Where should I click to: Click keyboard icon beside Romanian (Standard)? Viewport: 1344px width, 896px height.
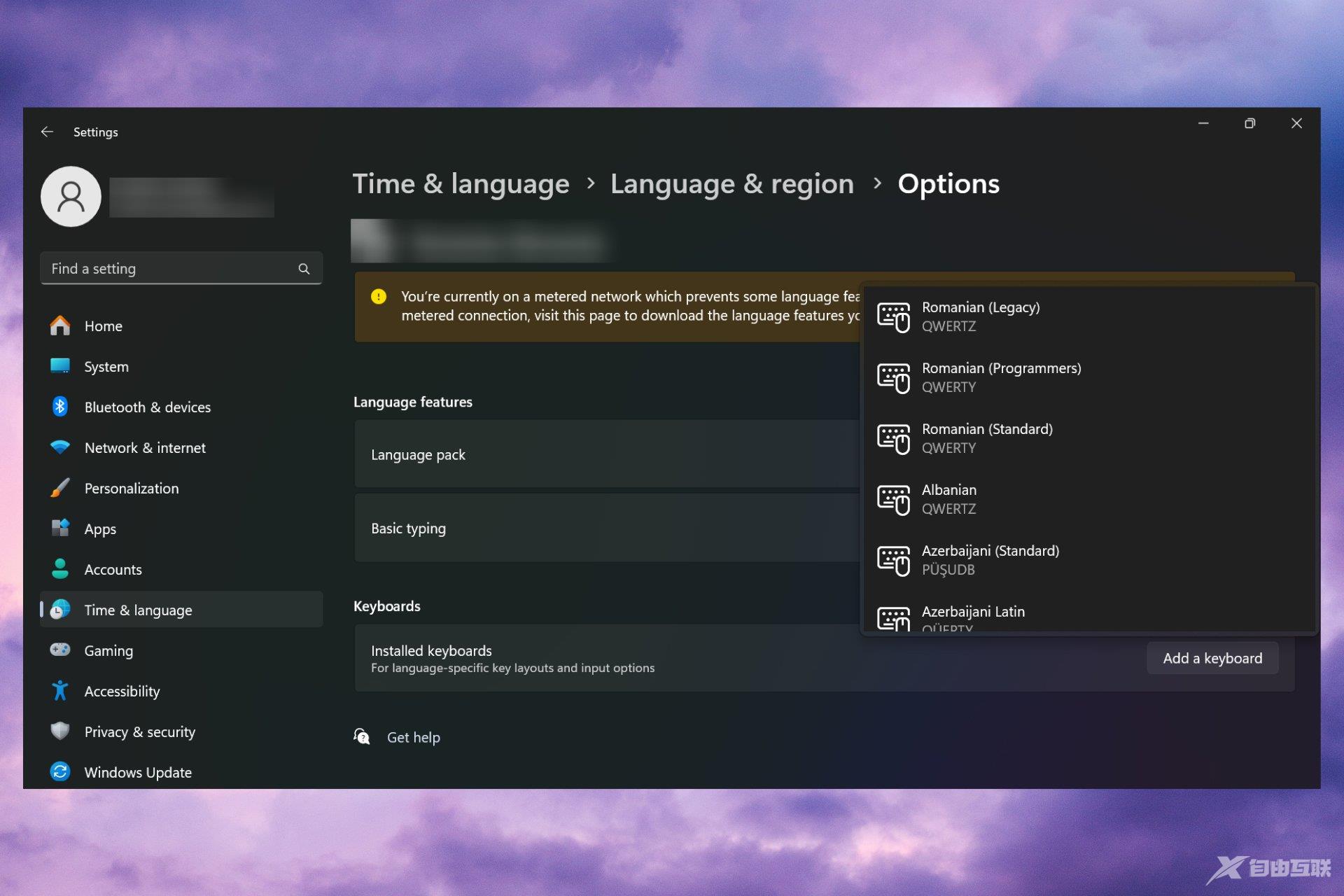(x=893, y=439)
